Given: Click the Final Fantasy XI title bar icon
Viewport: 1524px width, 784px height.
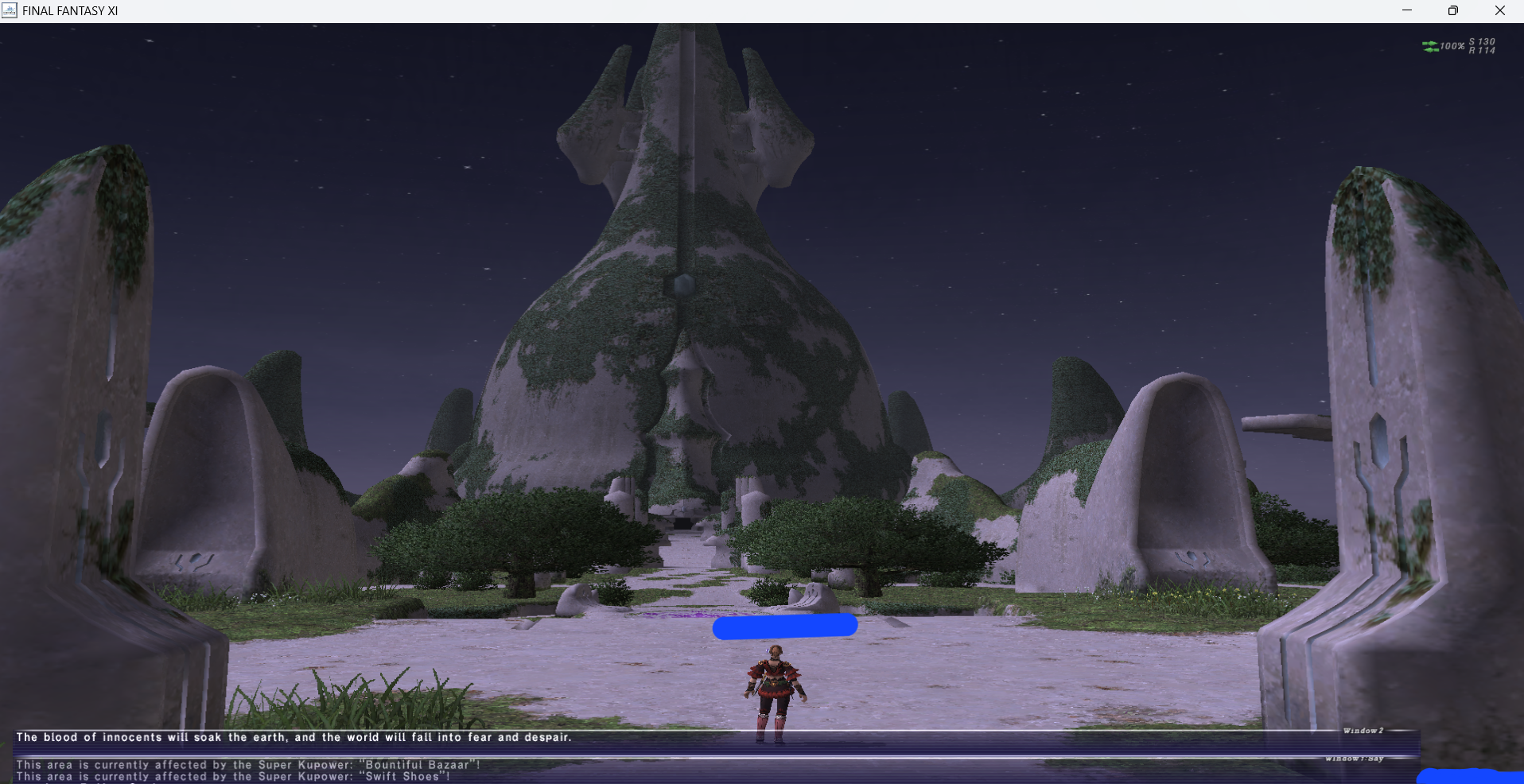Looking at the screenshot, I should [10, 10].
